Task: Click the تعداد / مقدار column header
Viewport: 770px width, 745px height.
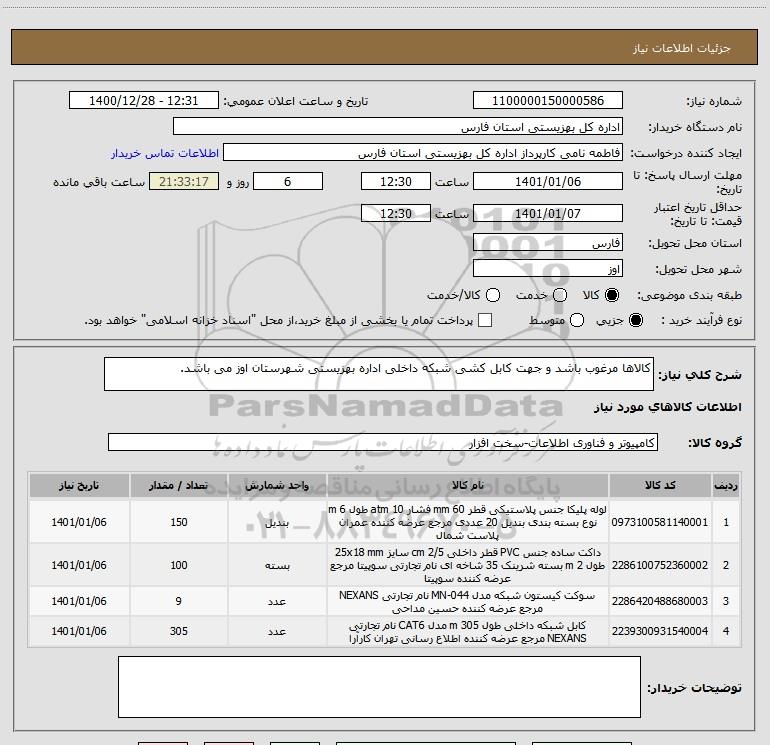Action: (179, 485)
